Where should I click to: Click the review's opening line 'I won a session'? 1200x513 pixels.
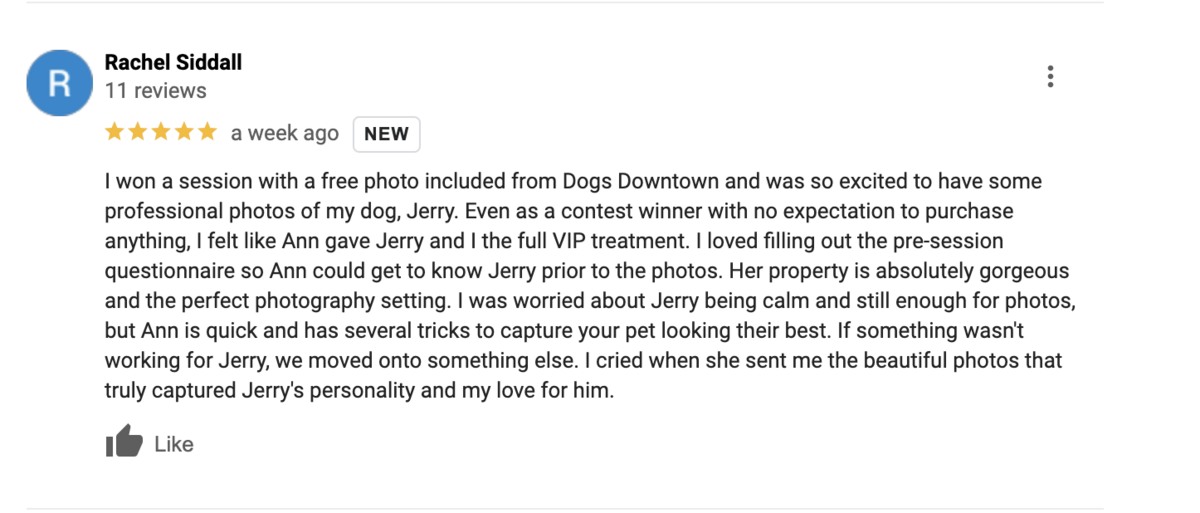point(170,183)
